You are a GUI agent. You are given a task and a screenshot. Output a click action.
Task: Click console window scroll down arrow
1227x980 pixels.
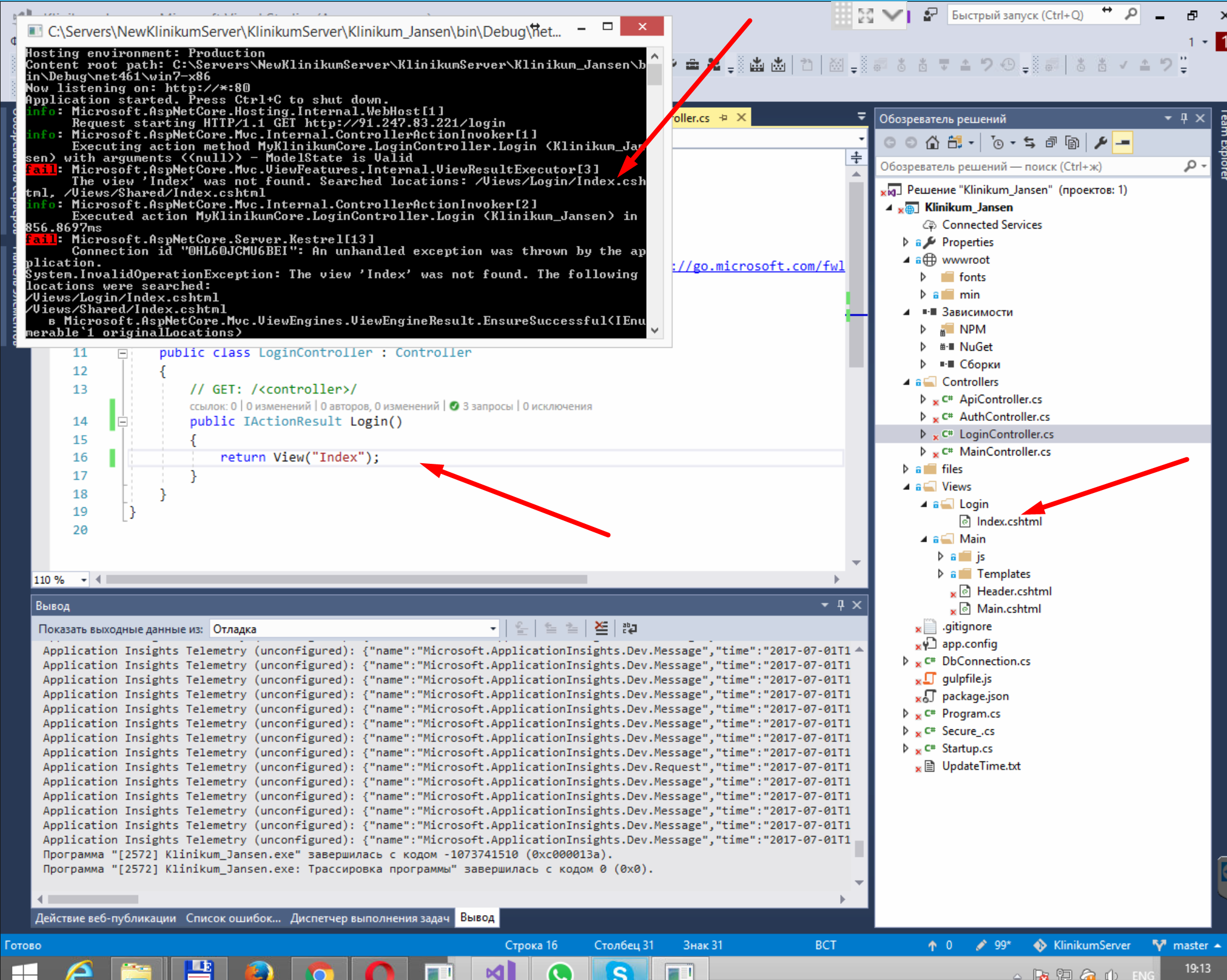(655, 330)
